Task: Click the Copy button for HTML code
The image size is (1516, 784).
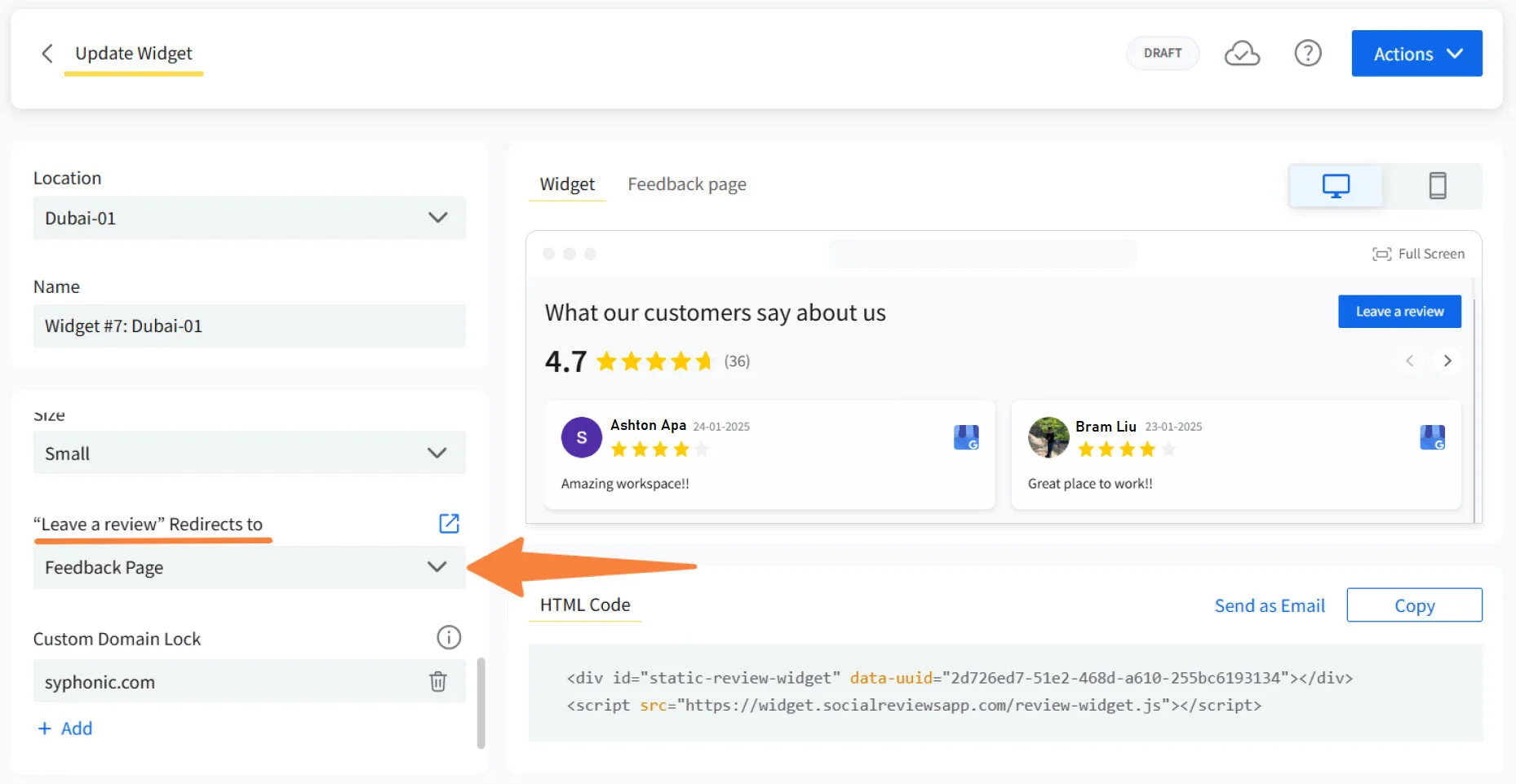Action: pyautogui.click(x=1414, y=605)
